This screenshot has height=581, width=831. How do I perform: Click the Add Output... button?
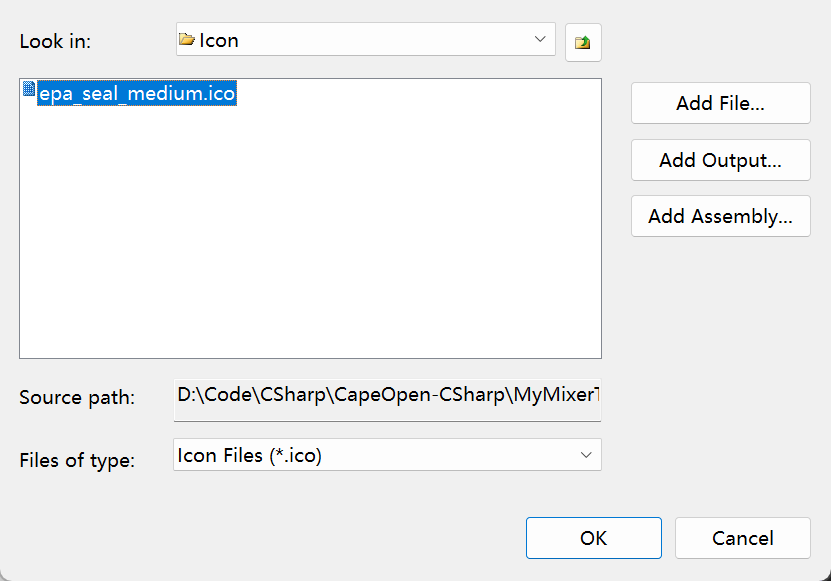coord(721,160)
